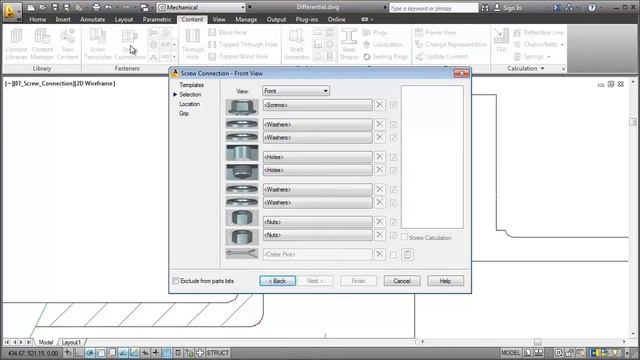Click the Screws selection field
The width and height of the screenshot is (640, 360).
pyautogui.click(x=317, y=105)
